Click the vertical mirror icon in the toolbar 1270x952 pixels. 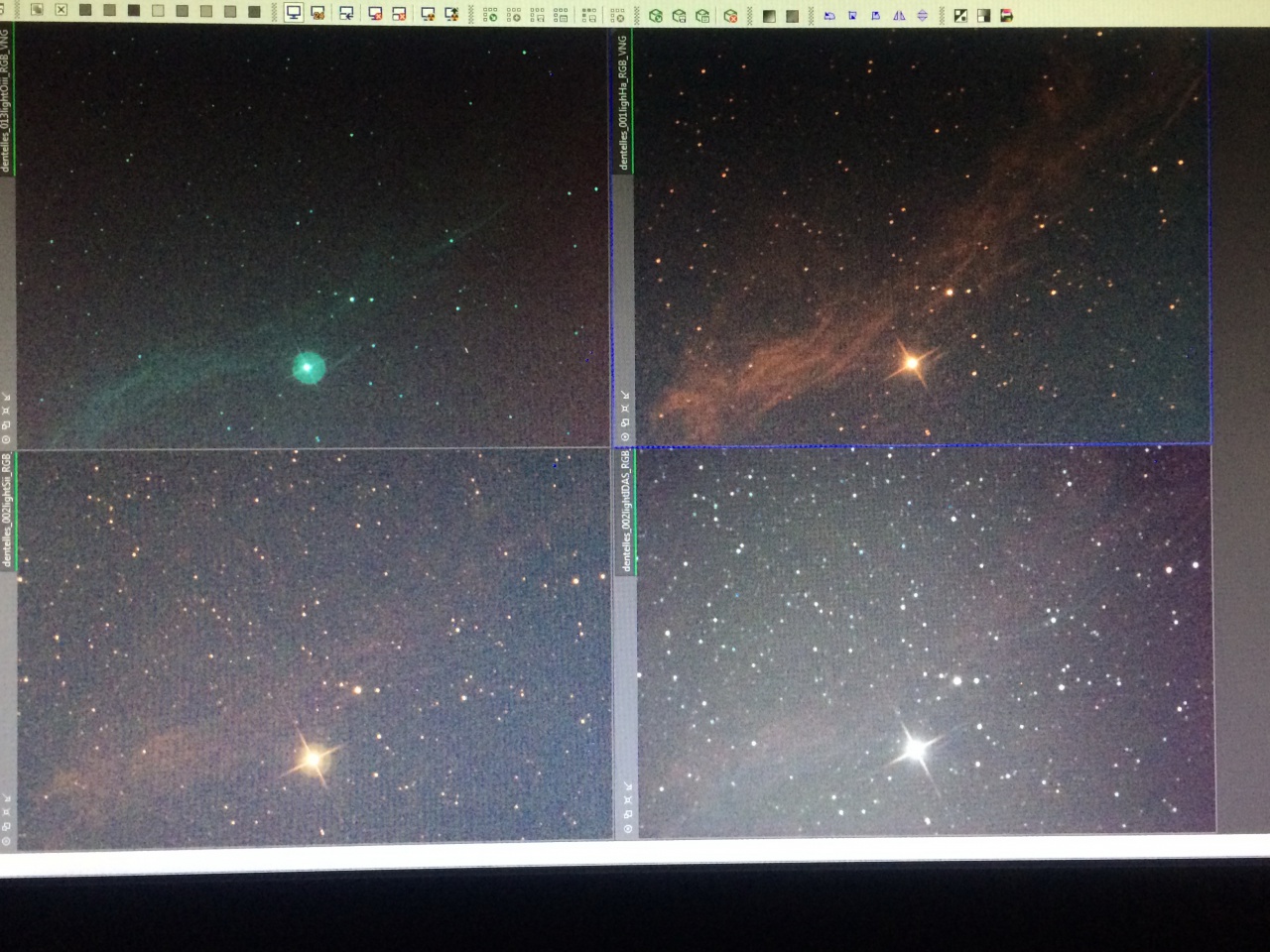[x=923, y=16]
